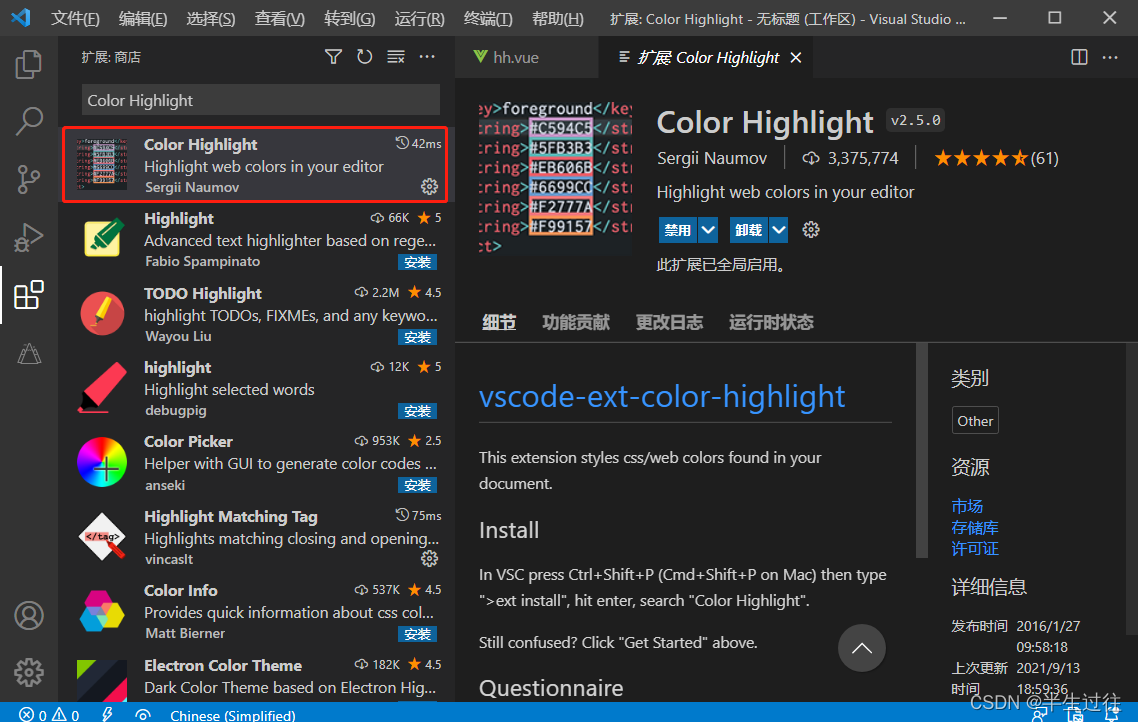The image size is (1138, 722).
Task: Close the Color Highlight extension tab
Action: [x=796, y=57]
